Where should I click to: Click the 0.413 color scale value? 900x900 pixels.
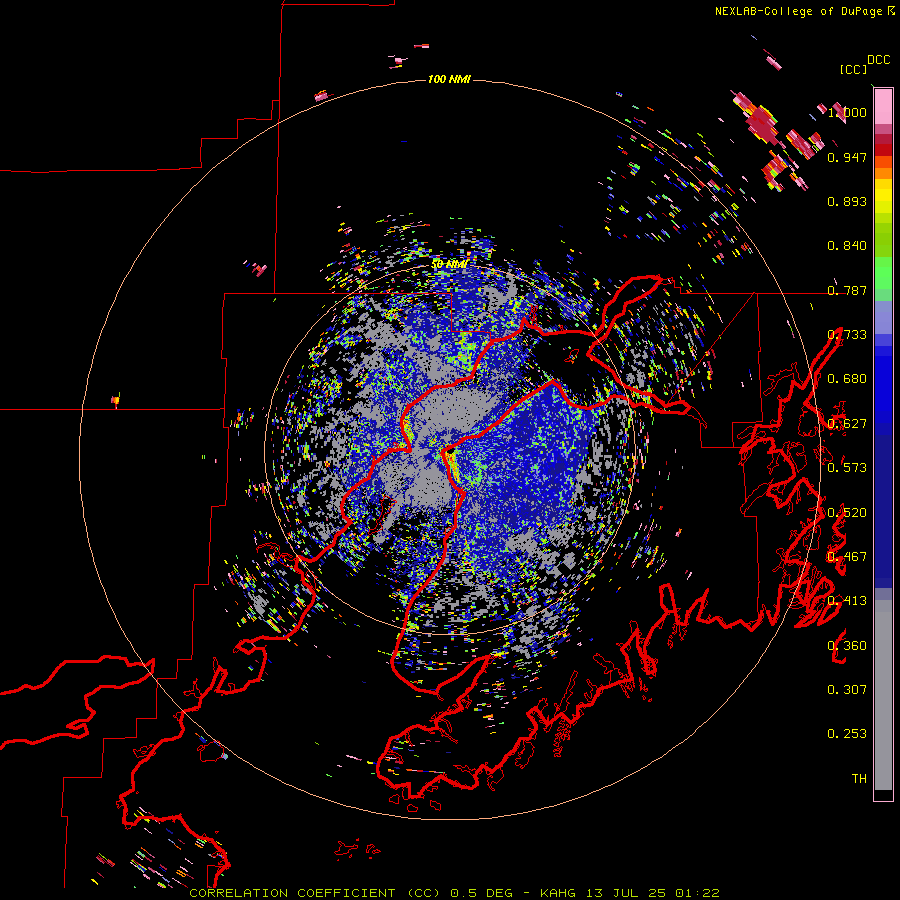[847, 601]
